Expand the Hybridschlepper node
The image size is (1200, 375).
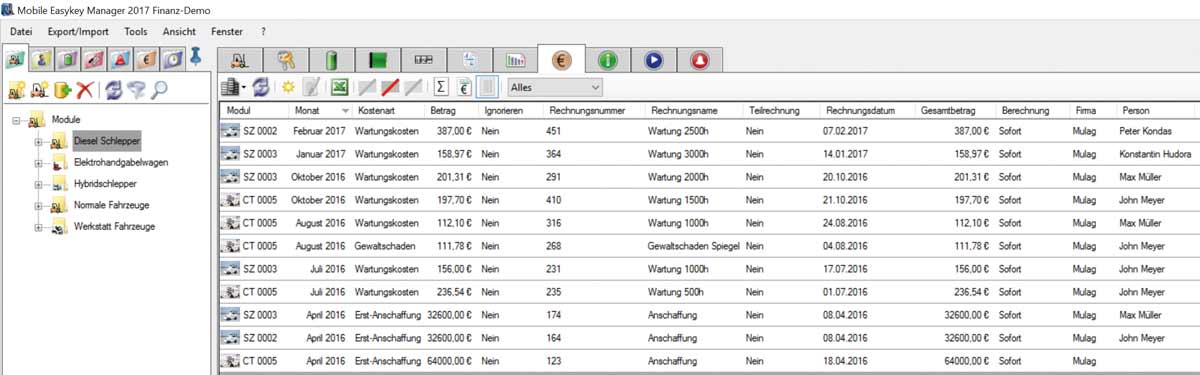point(39,184)
